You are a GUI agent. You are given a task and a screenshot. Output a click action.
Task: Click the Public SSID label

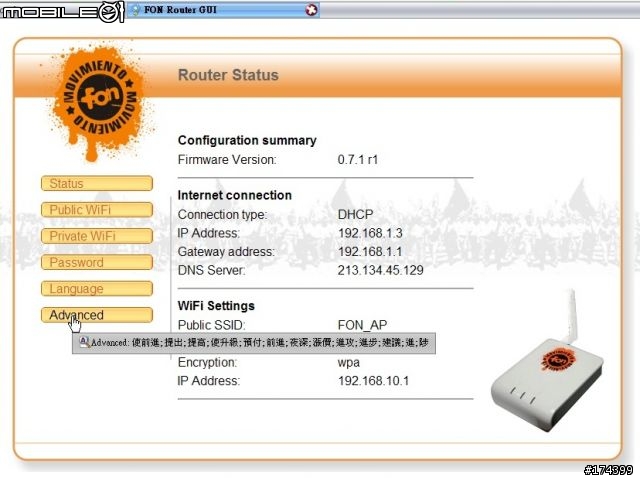point(211,325)
